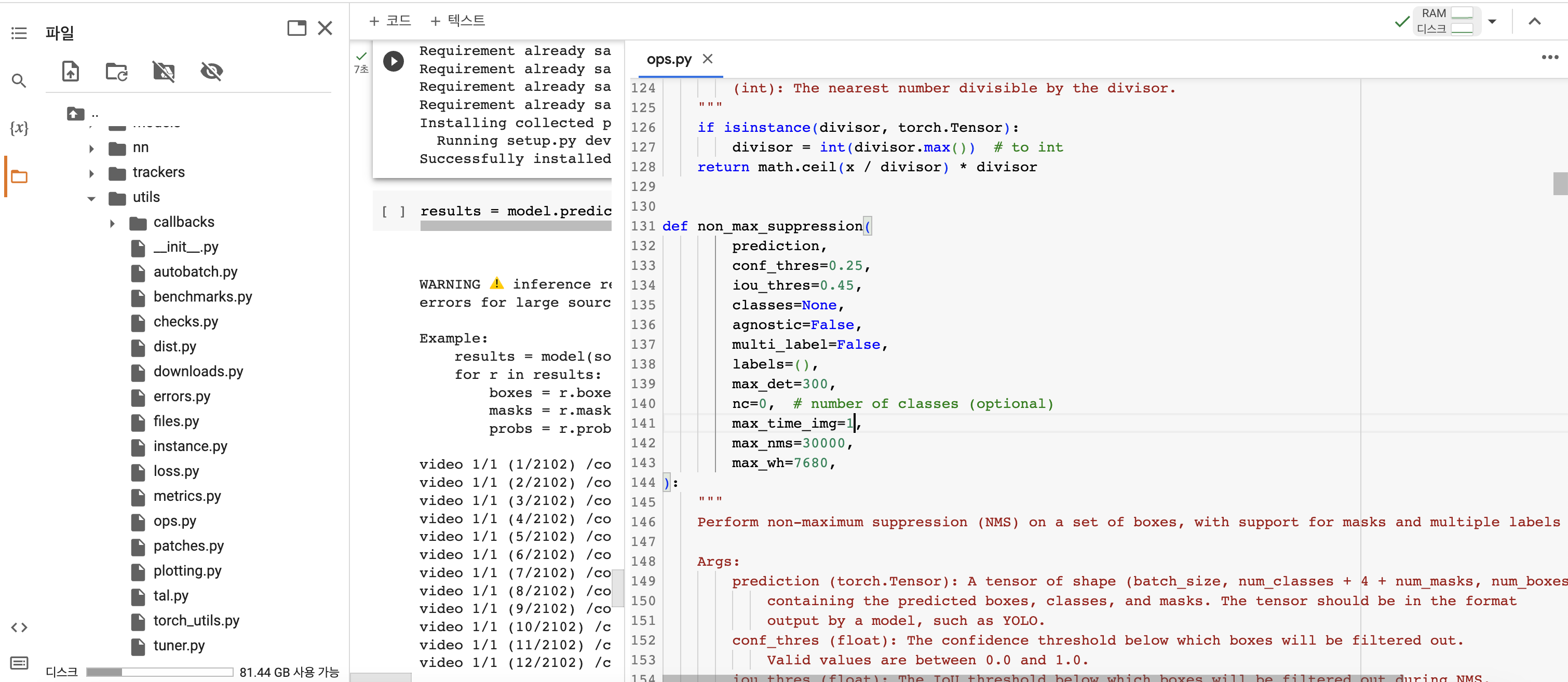This screenshot has height=682, width=1568.
Task: Open the variables {x} panel
Action: [19, 128]
